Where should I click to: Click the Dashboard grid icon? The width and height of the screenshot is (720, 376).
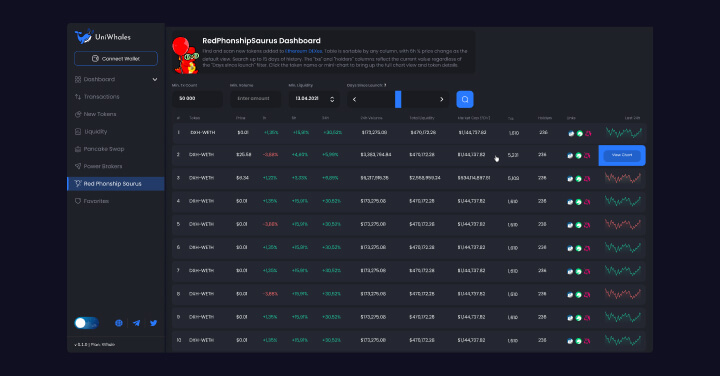coord(78,79)
